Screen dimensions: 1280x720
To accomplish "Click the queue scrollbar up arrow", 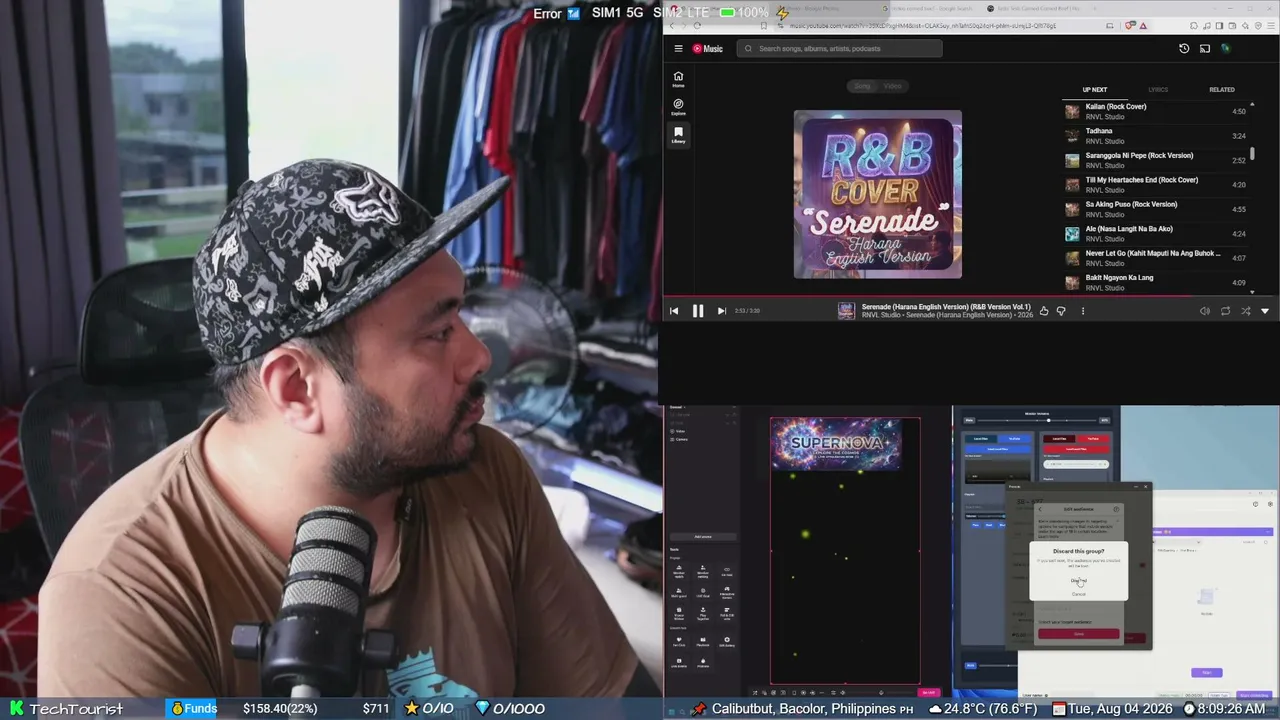I will click(x=1252, y=104).
